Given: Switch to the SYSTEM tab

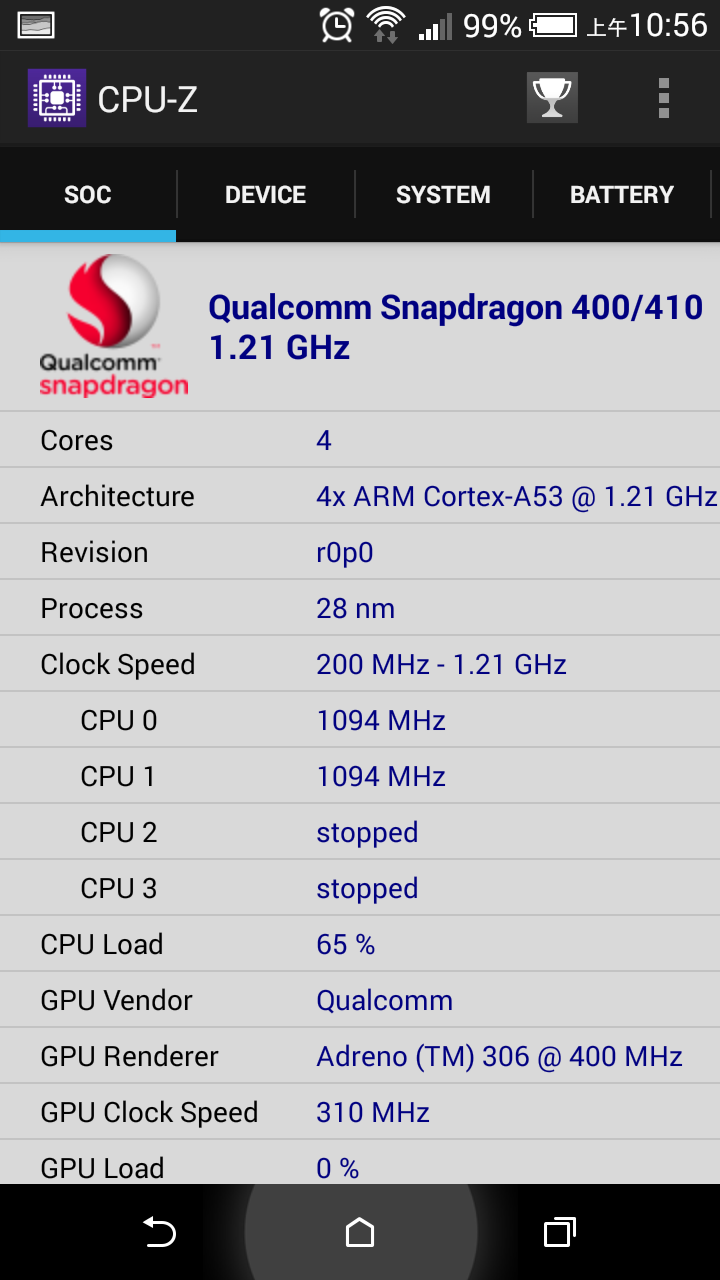Looking at the screenshot, I should click(x=443, y=195).
